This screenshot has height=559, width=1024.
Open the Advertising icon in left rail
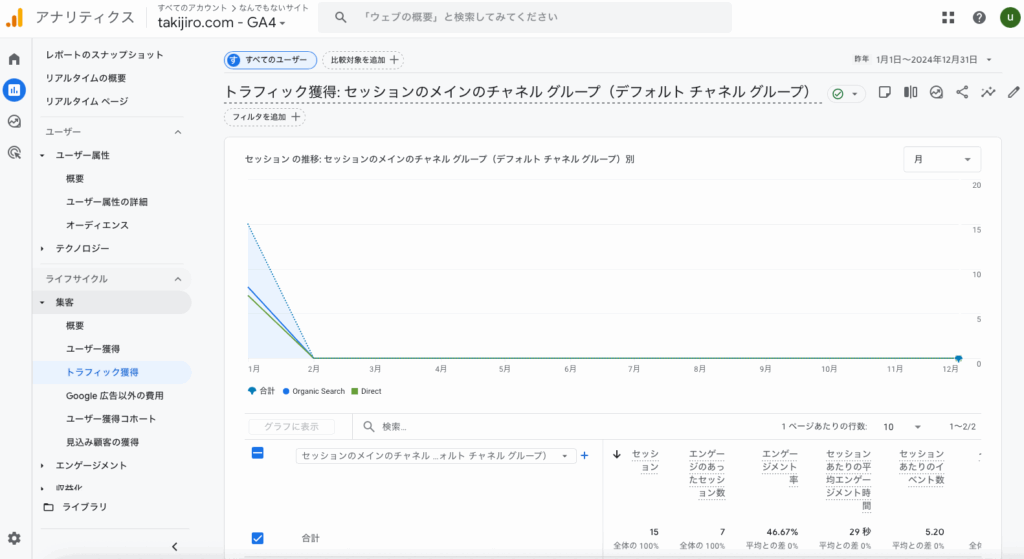14,153
